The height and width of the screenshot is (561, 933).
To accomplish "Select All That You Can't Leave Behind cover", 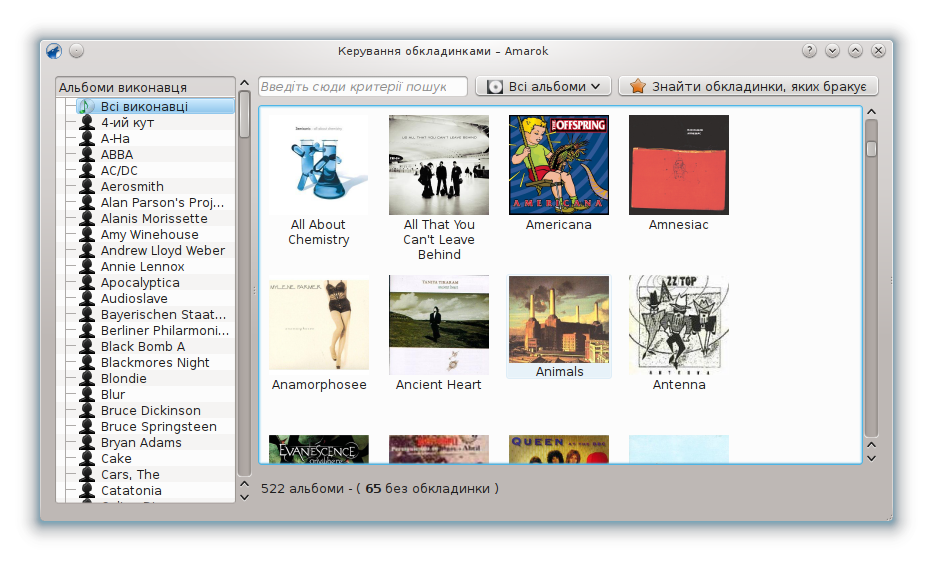I will tap(439, 165).
